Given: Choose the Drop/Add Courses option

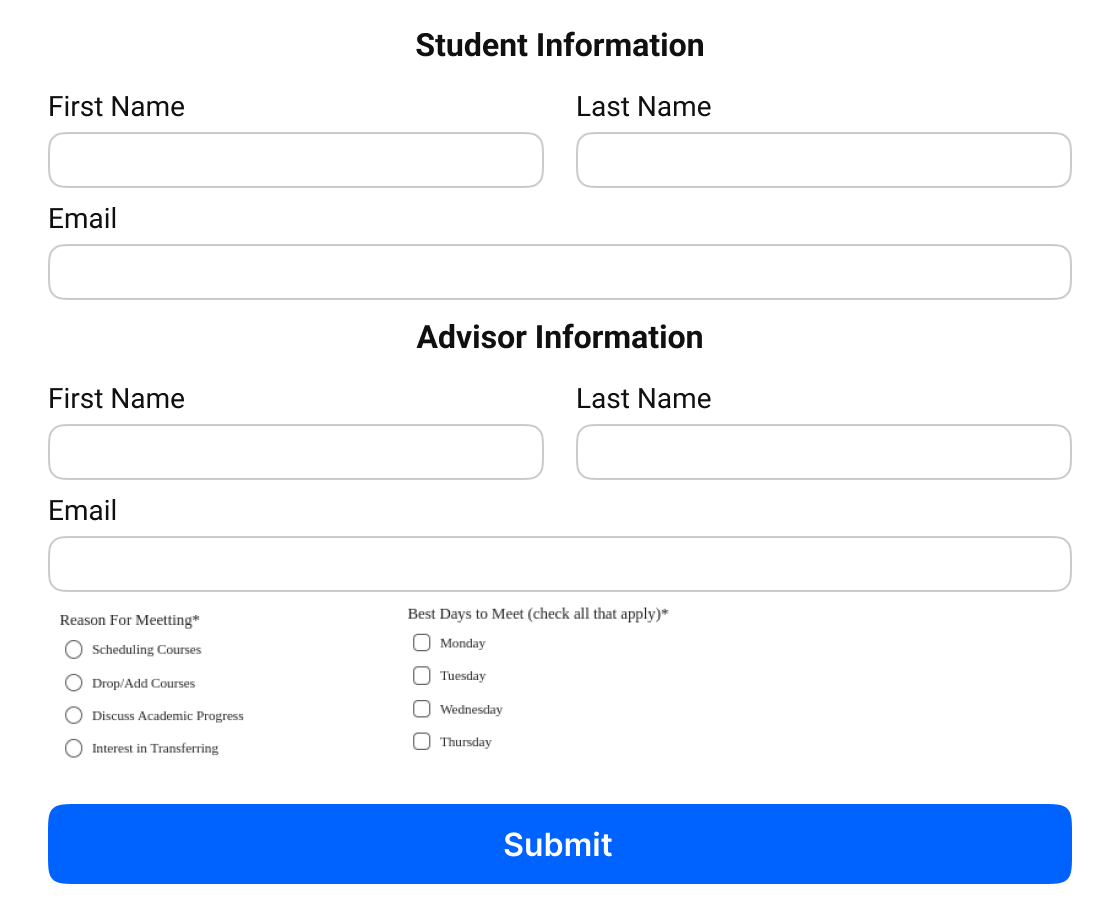Looking at the screenshot, I should coord(74,683).
